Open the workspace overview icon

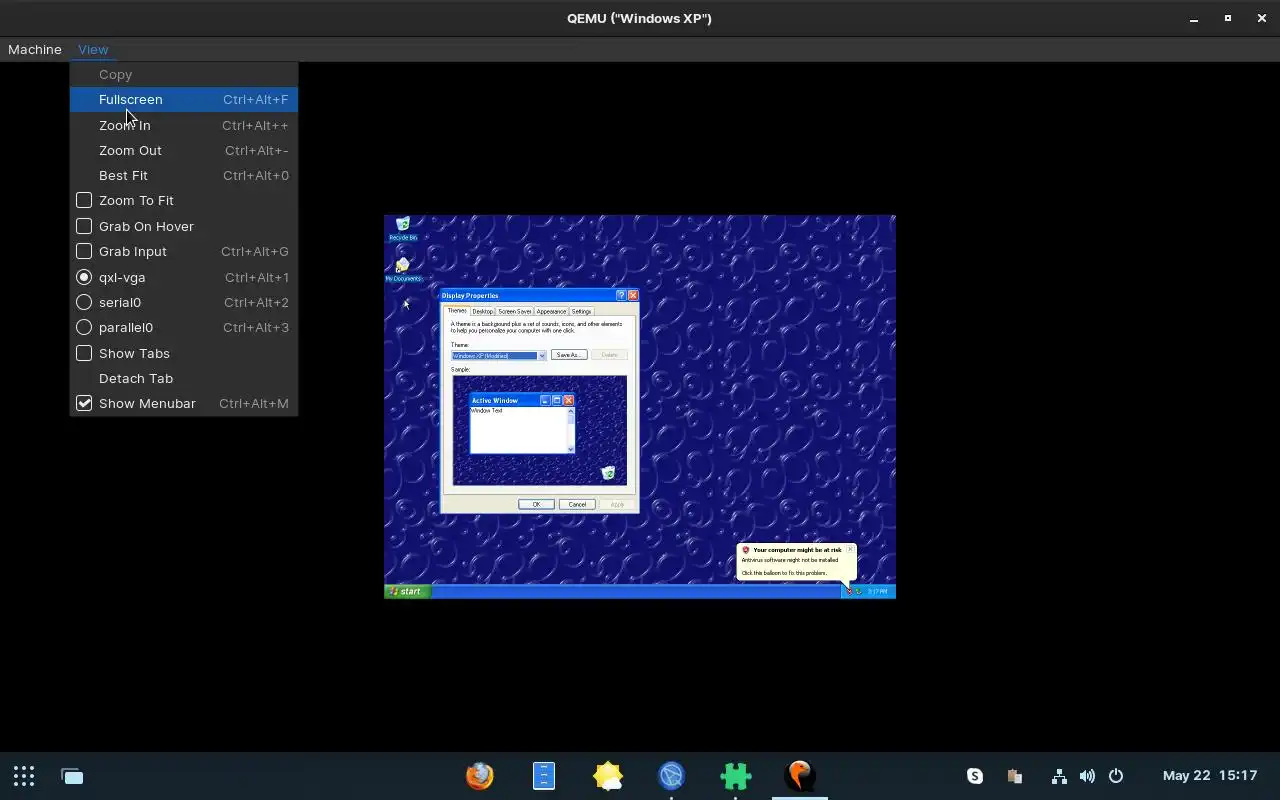pyautogui.click(x=72, y=776)
